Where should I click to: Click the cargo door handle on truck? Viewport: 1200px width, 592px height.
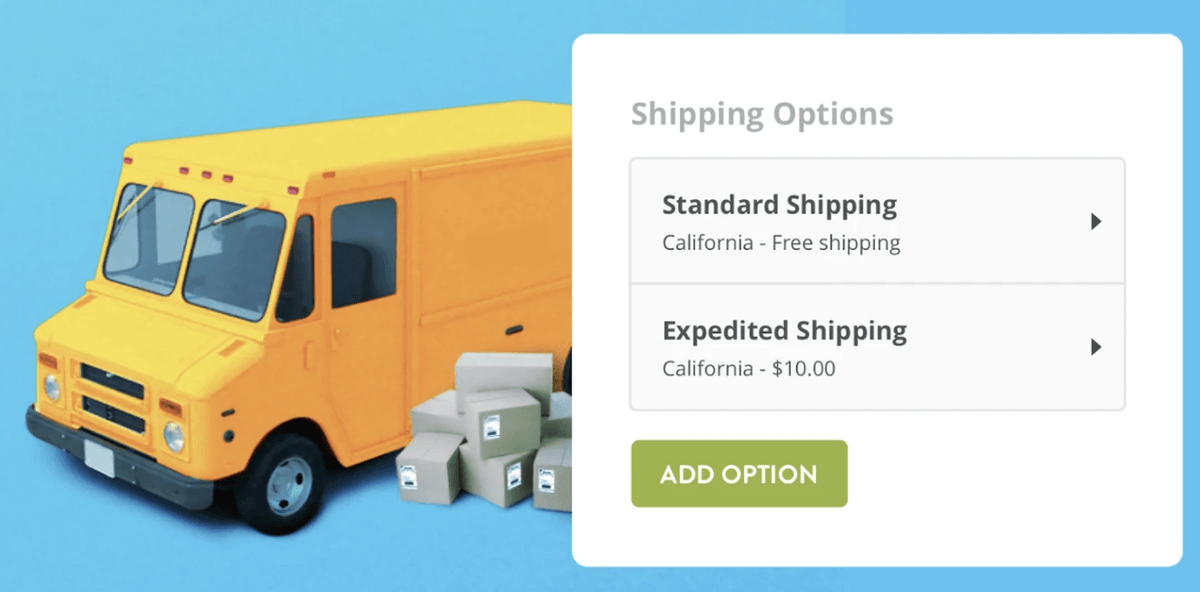pyautogui.click(x=513, y=330)
